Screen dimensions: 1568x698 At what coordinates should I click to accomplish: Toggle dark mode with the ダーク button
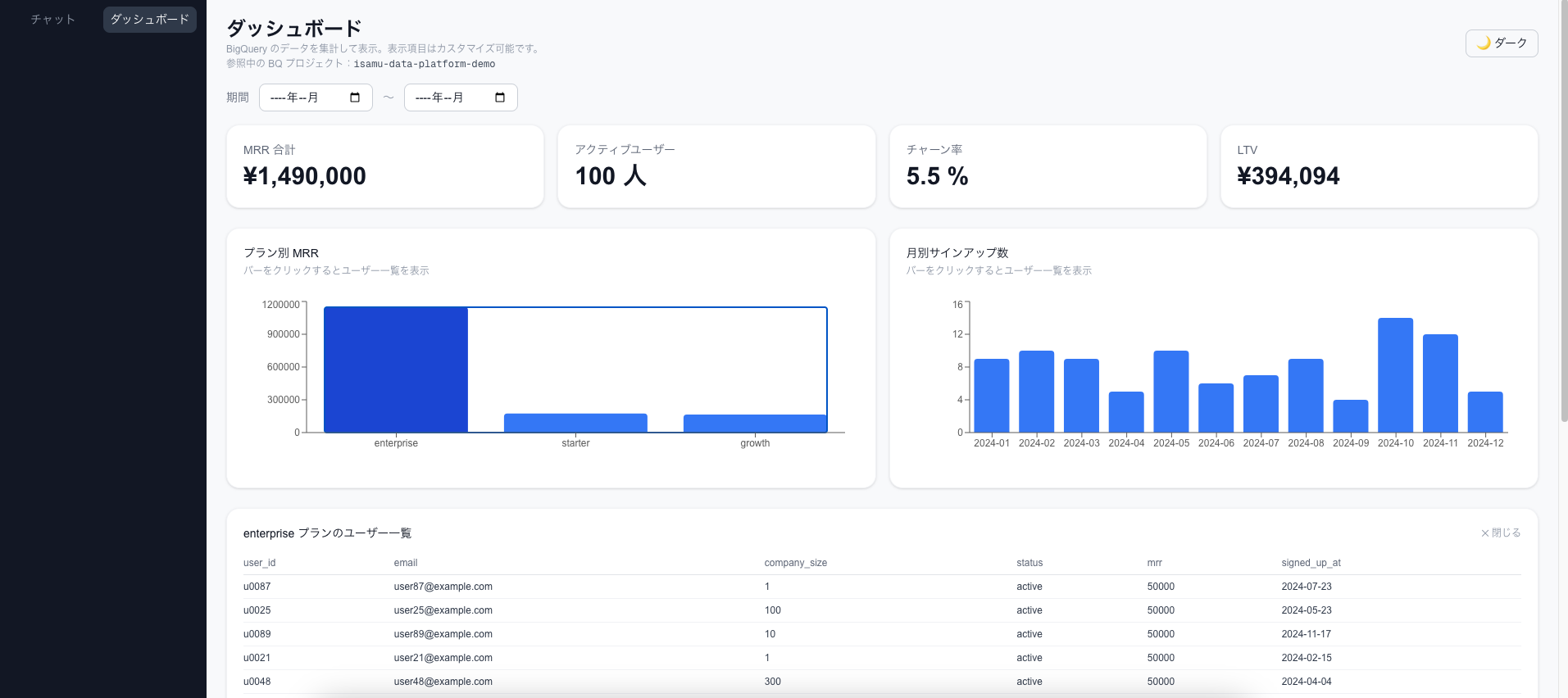coord(1501,43)
